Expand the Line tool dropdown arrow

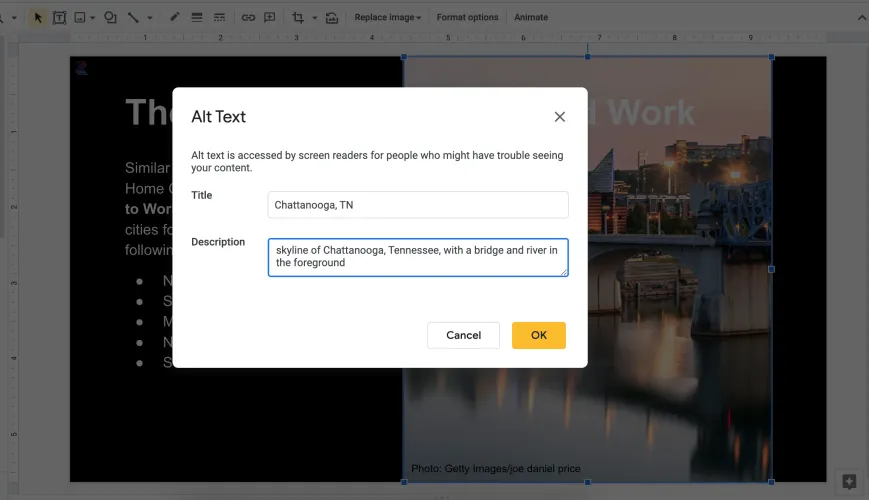coord(149,17)
